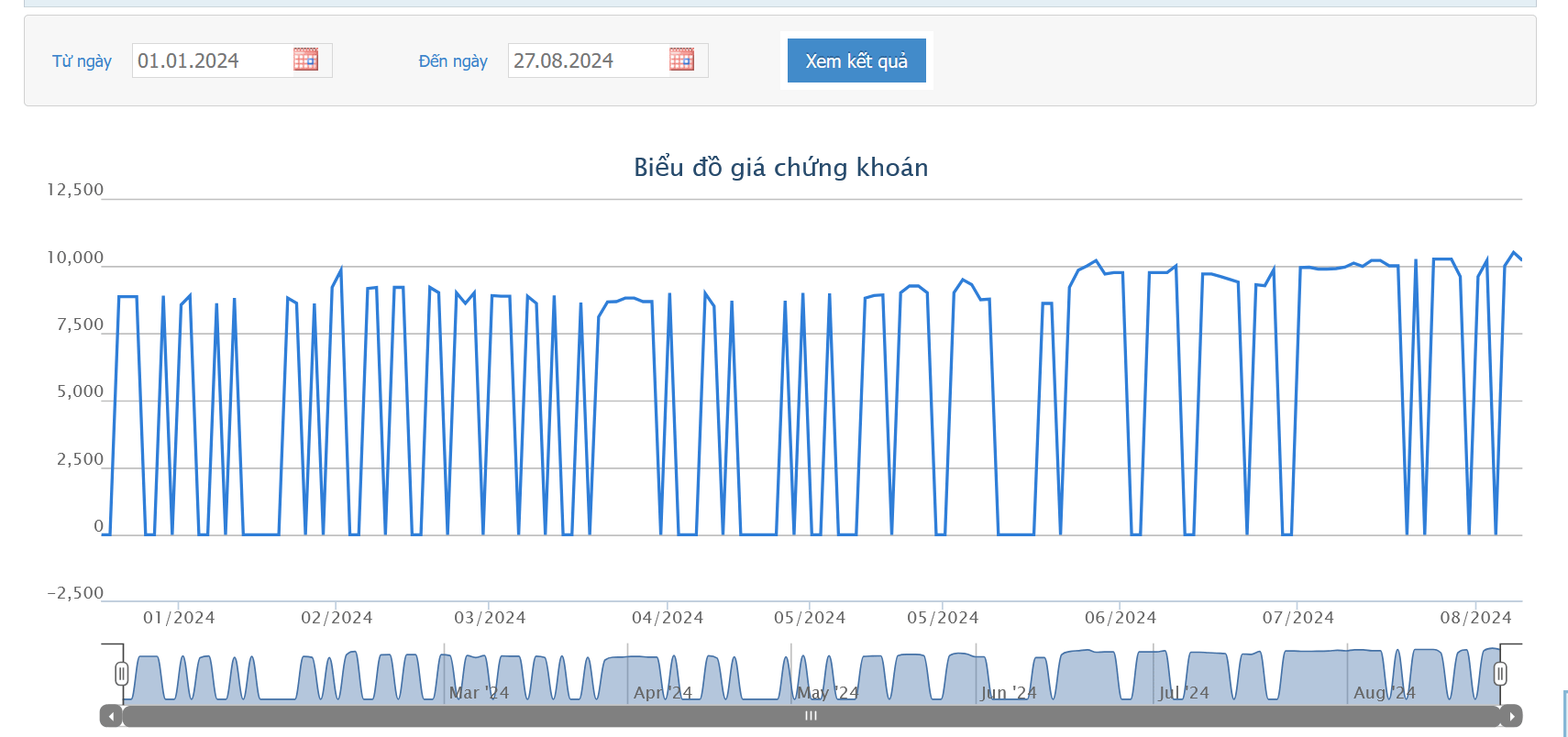
Task: Click the navigator scrollbar right arrow
Action: pyautogui.click(x=1511, y=716)
